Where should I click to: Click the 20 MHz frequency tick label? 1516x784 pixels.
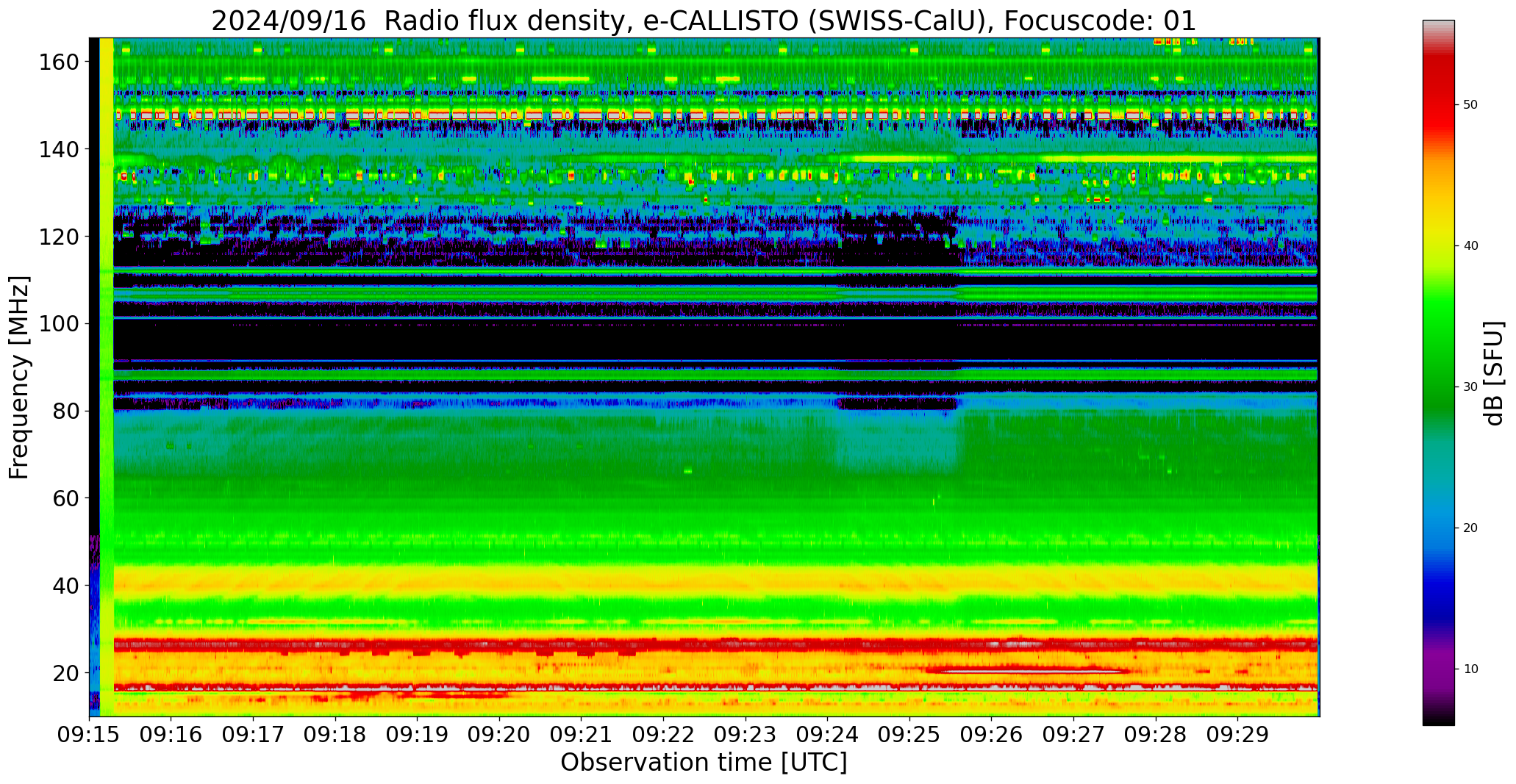coord(65,673)
